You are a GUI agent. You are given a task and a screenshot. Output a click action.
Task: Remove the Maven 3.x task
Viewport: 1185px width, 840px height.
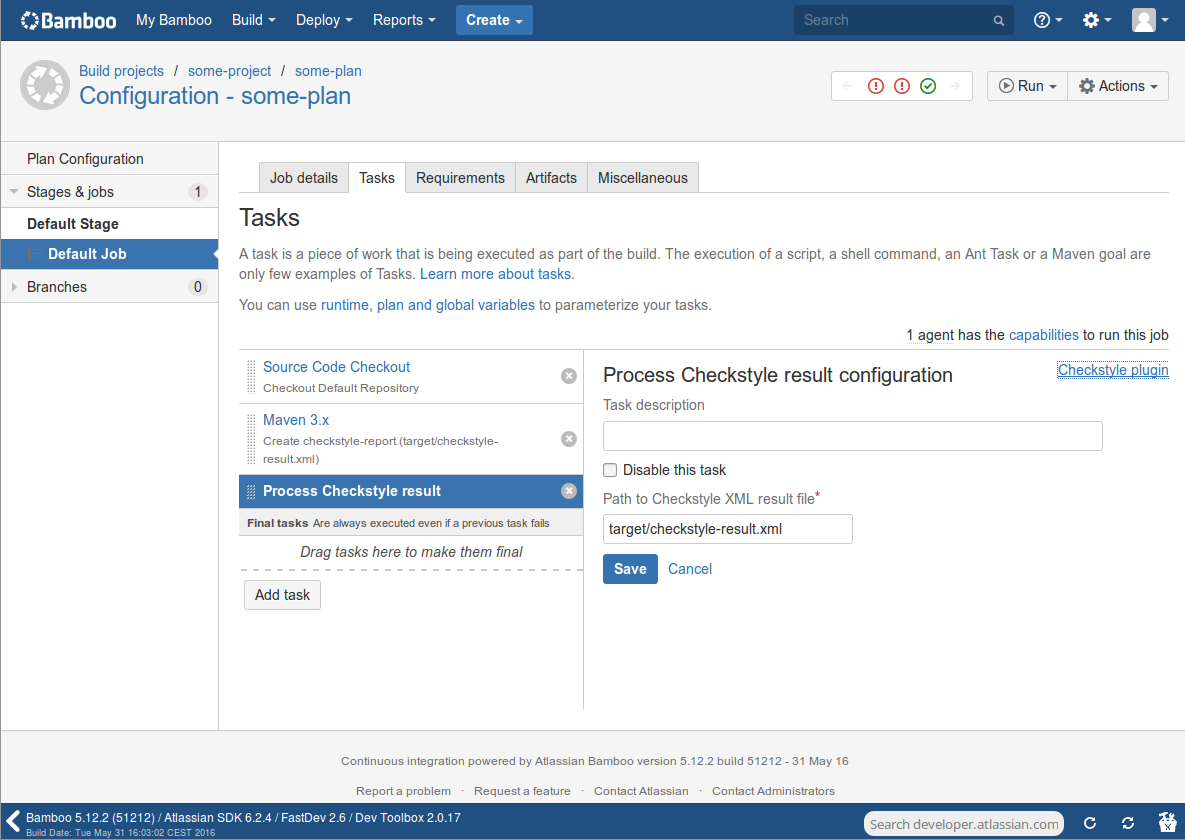pos(569,439)
